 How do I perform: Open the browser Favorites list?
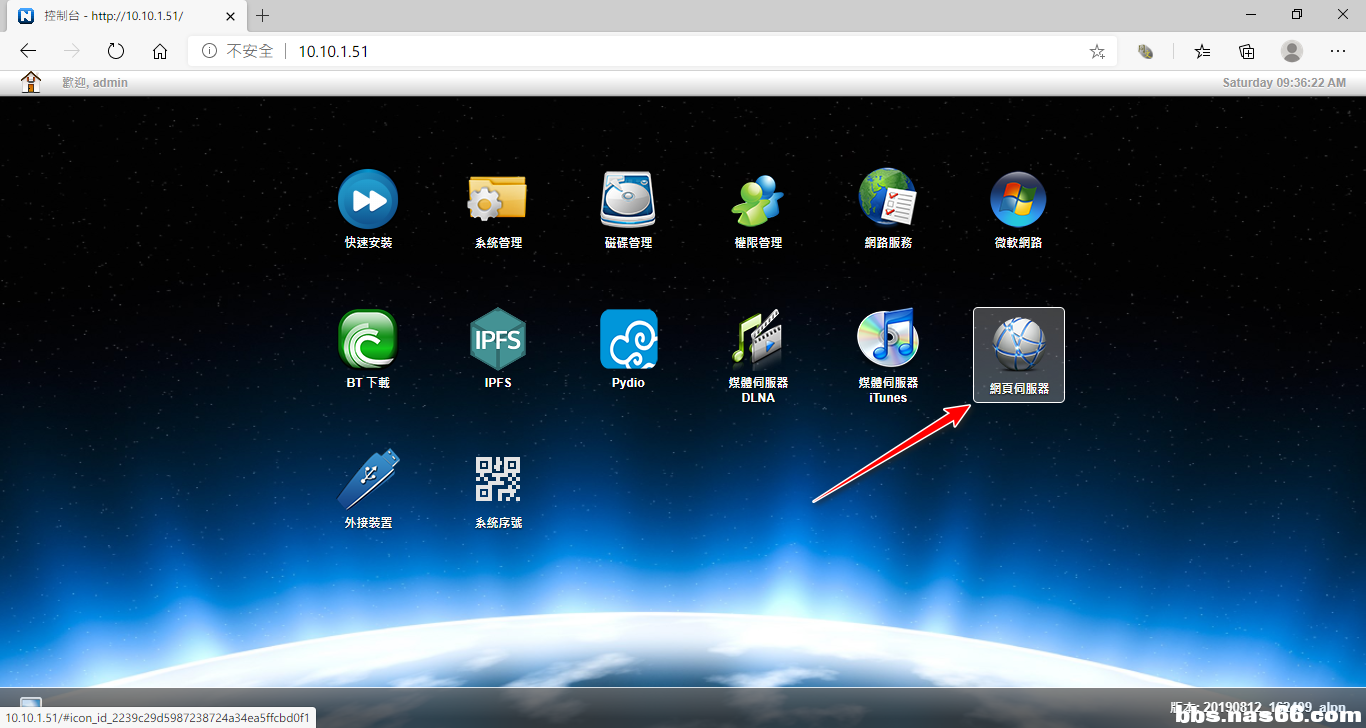1202,51
